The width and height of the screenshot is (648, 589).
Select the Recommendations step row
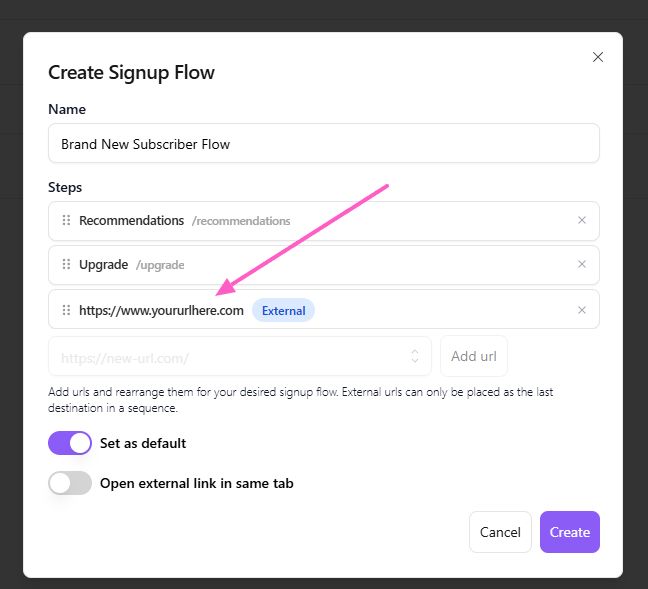[324, 221]
